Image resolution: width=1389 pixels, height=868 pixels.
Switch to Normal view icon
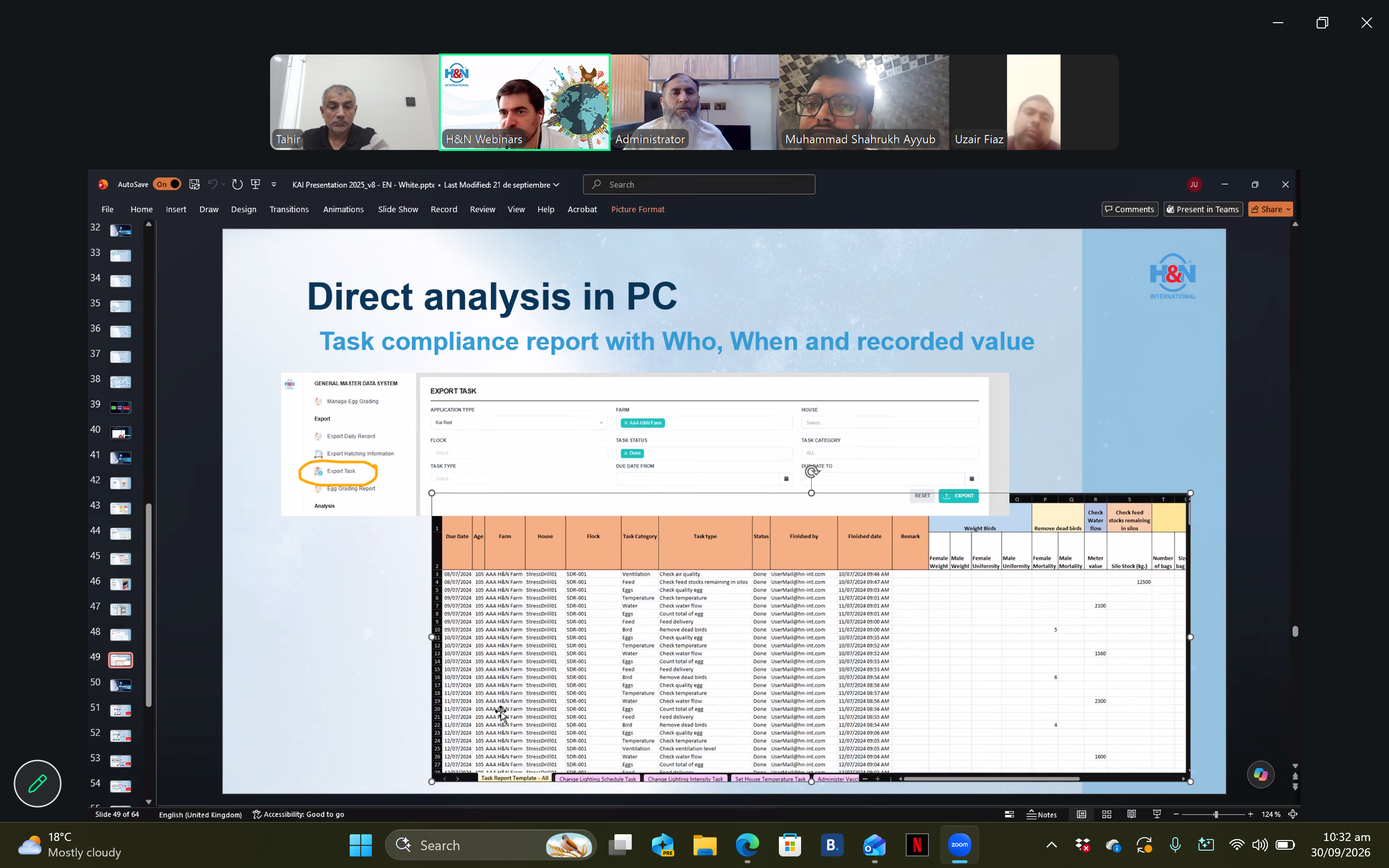(x=1081, y=814)
